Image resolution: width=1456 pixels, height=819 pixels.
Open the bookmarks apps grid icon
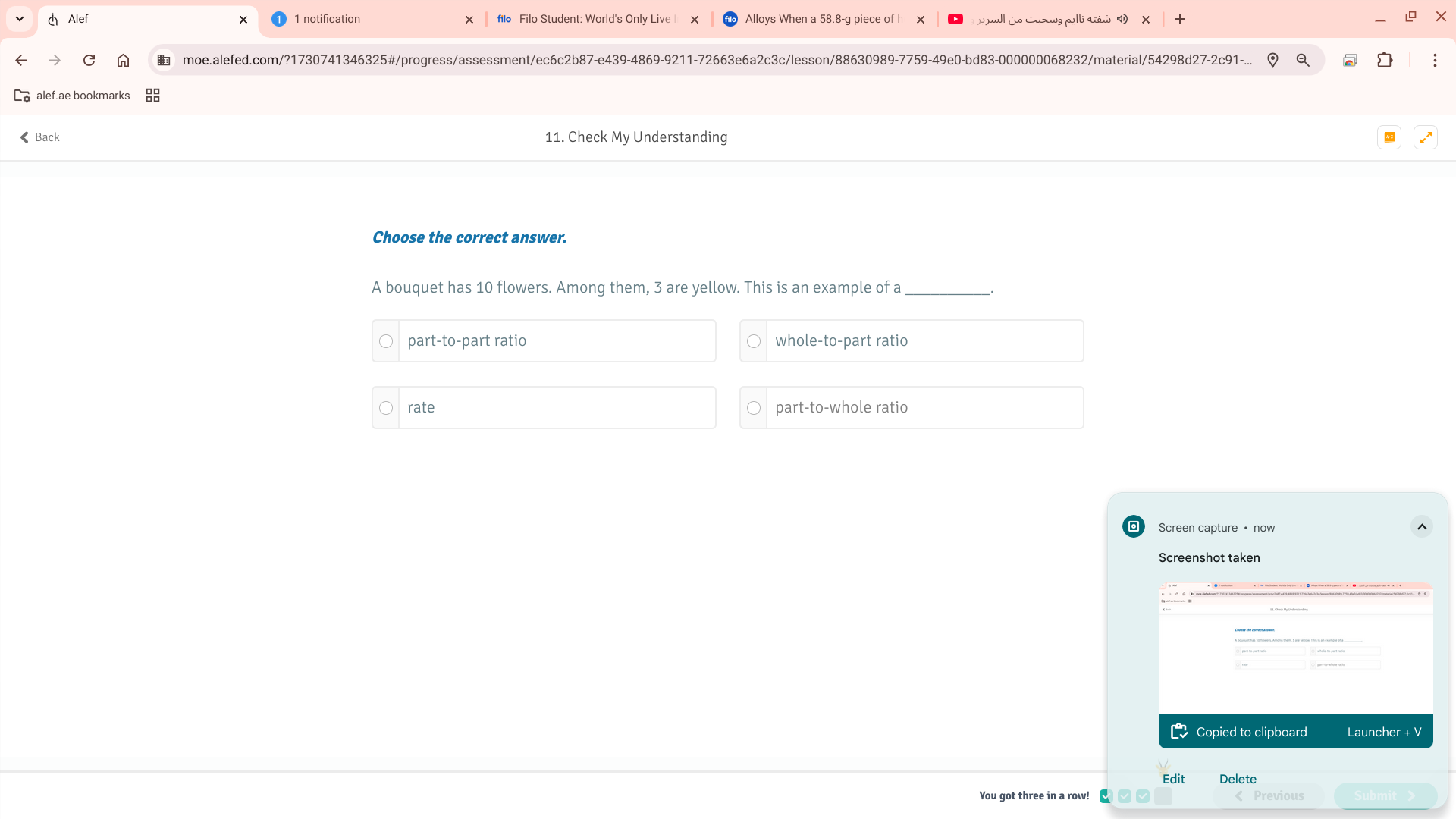coord(152,96)
